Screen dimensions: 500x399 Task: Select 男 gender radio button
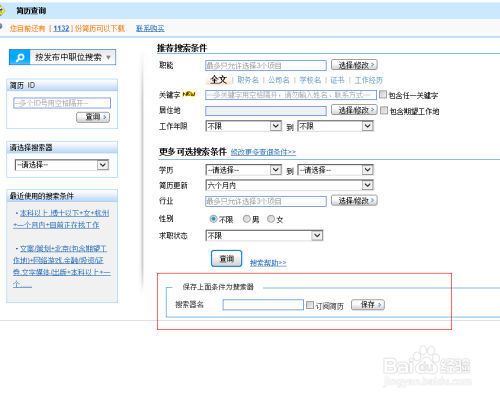[246, 219]
